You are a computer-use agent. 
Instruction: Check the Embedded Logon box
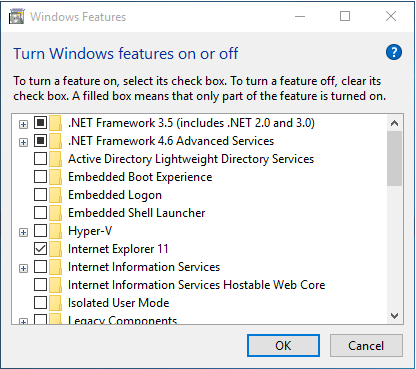(x=40, y=194)
